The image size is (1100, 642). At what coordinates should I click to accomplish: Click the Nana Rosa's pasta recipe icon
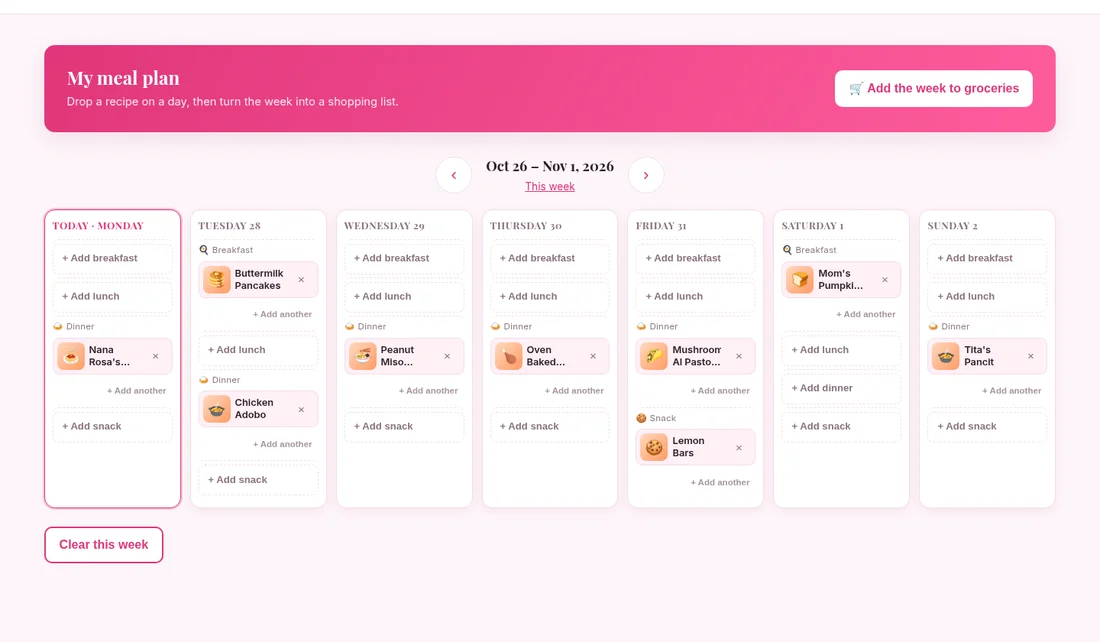click(71, 356)
